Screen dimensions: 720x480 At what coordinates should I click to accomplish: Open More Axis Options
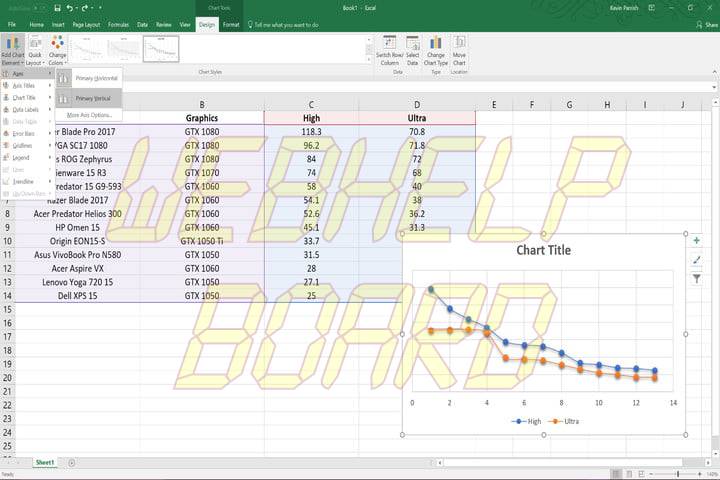pos(89,115)
